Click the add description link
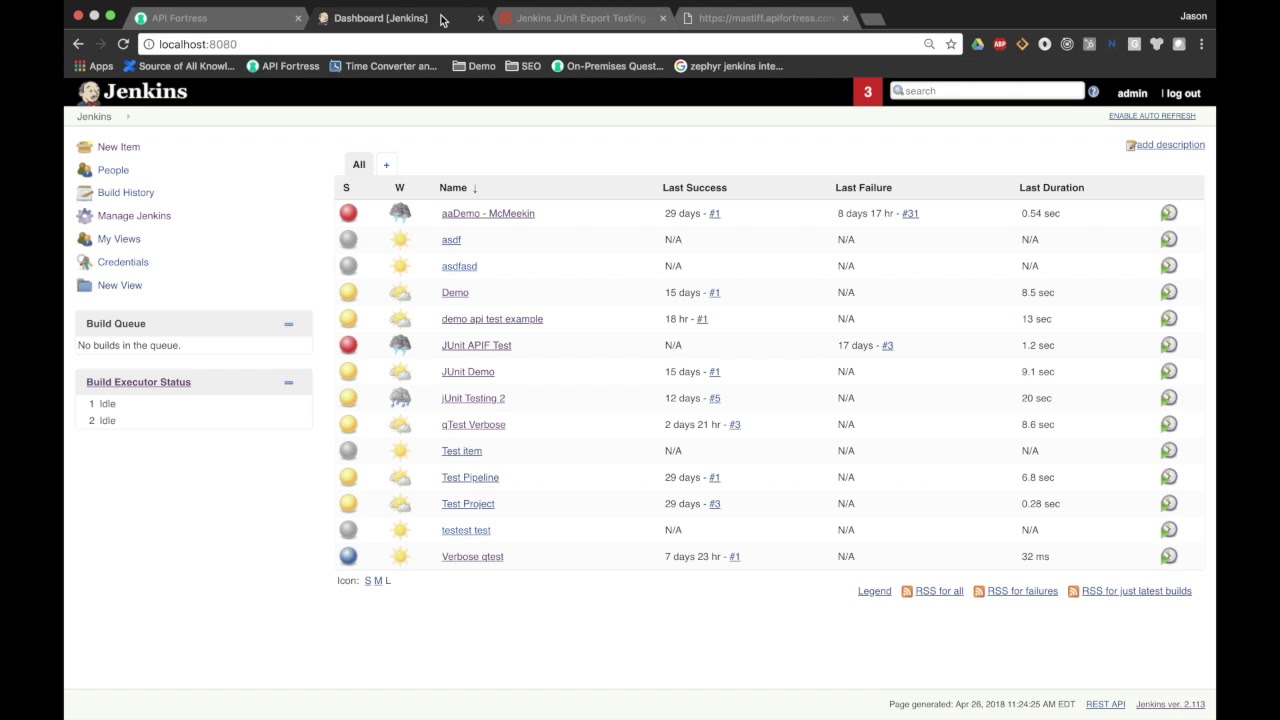 coord(1170,145)
